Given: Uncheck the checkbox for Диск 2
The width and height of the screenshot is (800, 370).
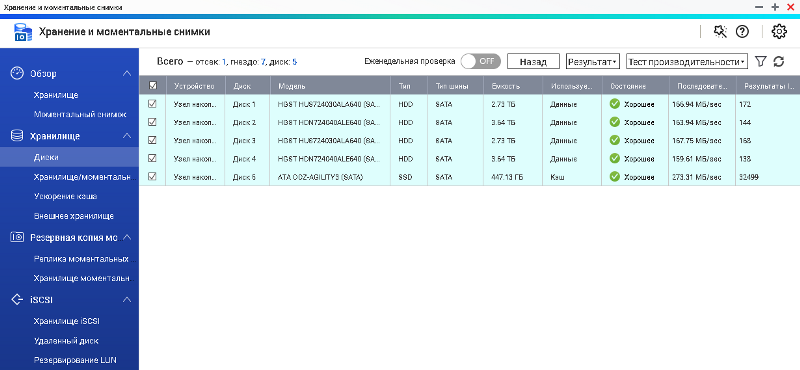Looking at the screenshot, I should (x=152, y=122).
